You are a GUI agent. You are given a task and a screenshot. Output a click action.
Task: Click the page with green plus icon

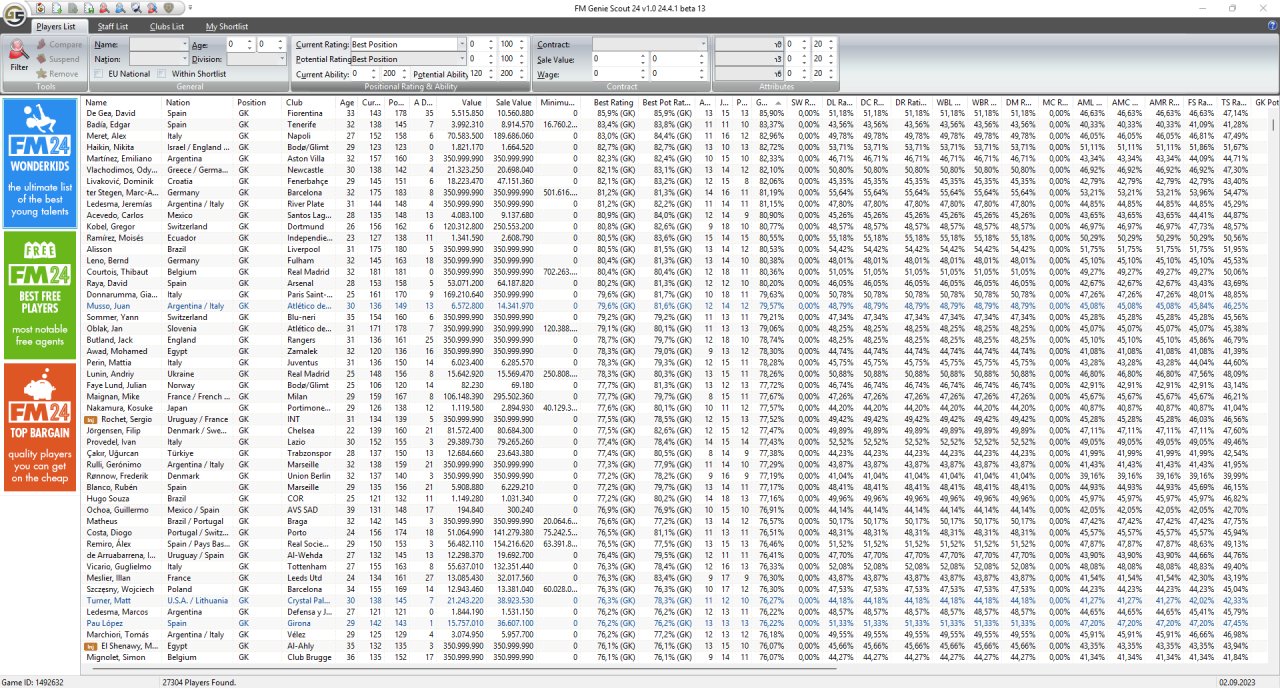(x=57, y=8)
